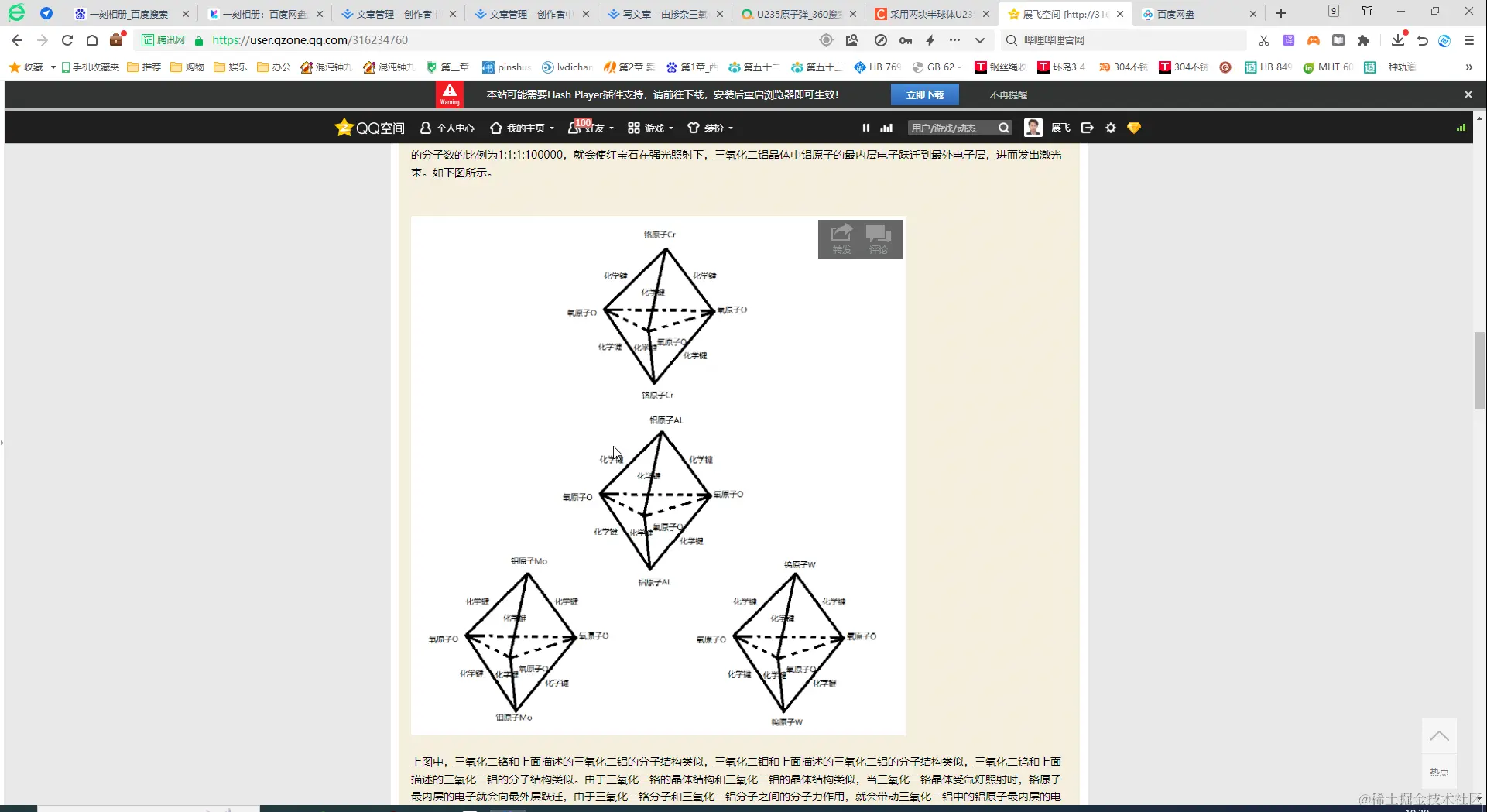This screenshot has height=812, width=1487.
Task: Open QQ空间 settings gear icon
Action: 1111,128
